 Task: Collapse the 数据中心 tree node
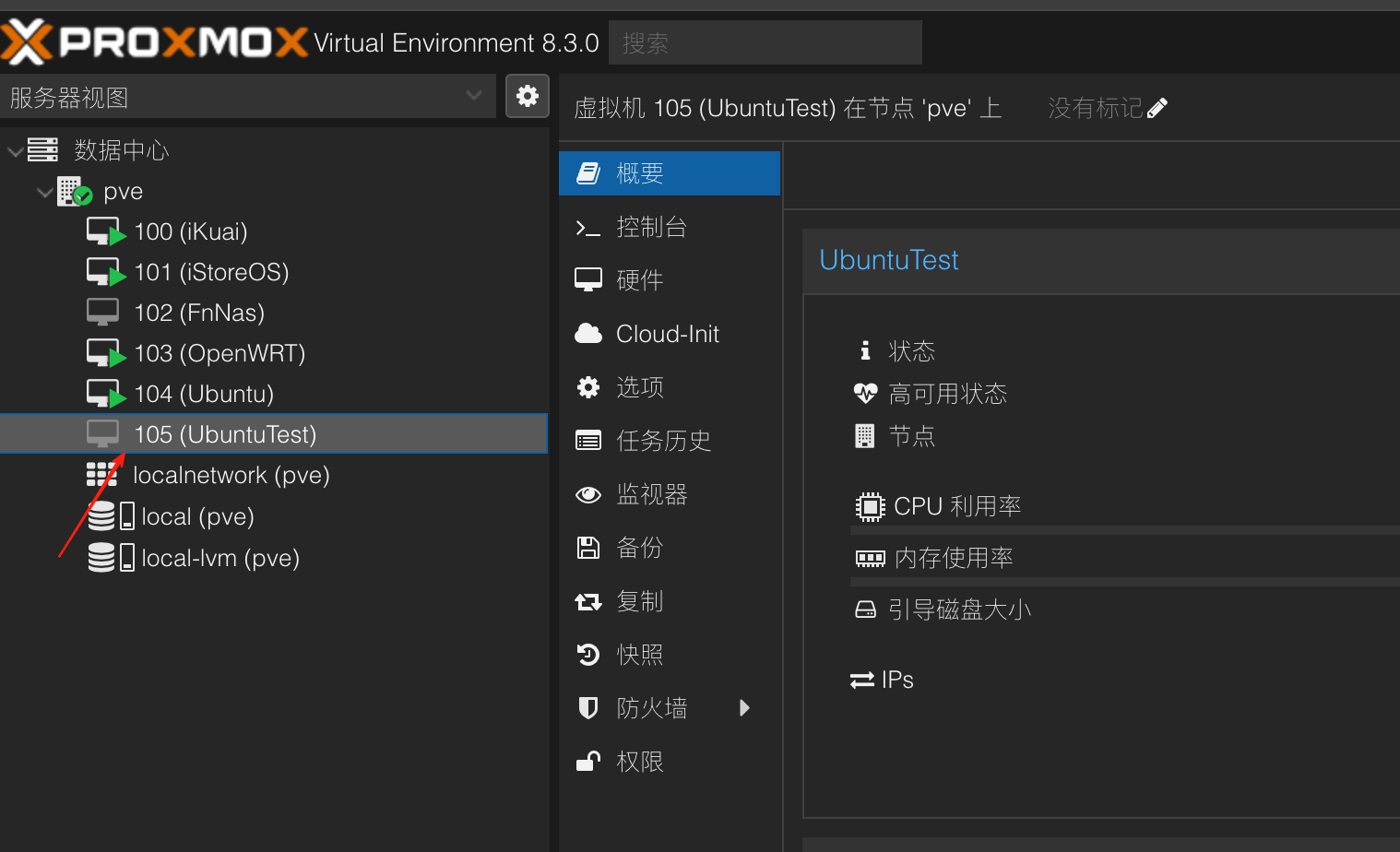[15, 150]
